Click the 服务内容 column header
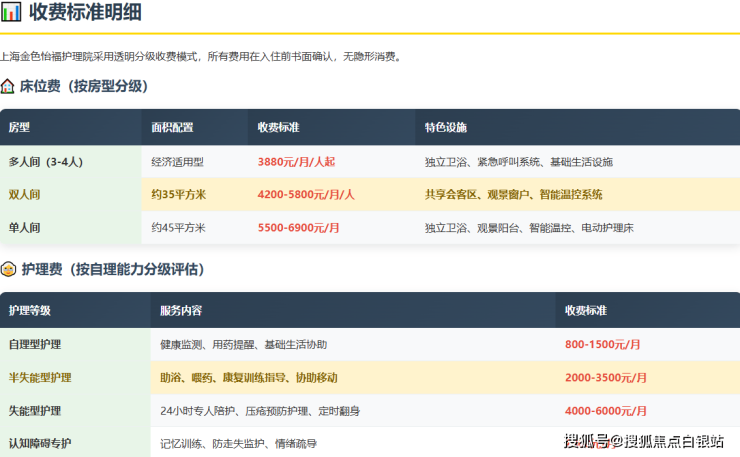Image resolution: width=740 pixels, height=457 pixels. click(181, 311)
